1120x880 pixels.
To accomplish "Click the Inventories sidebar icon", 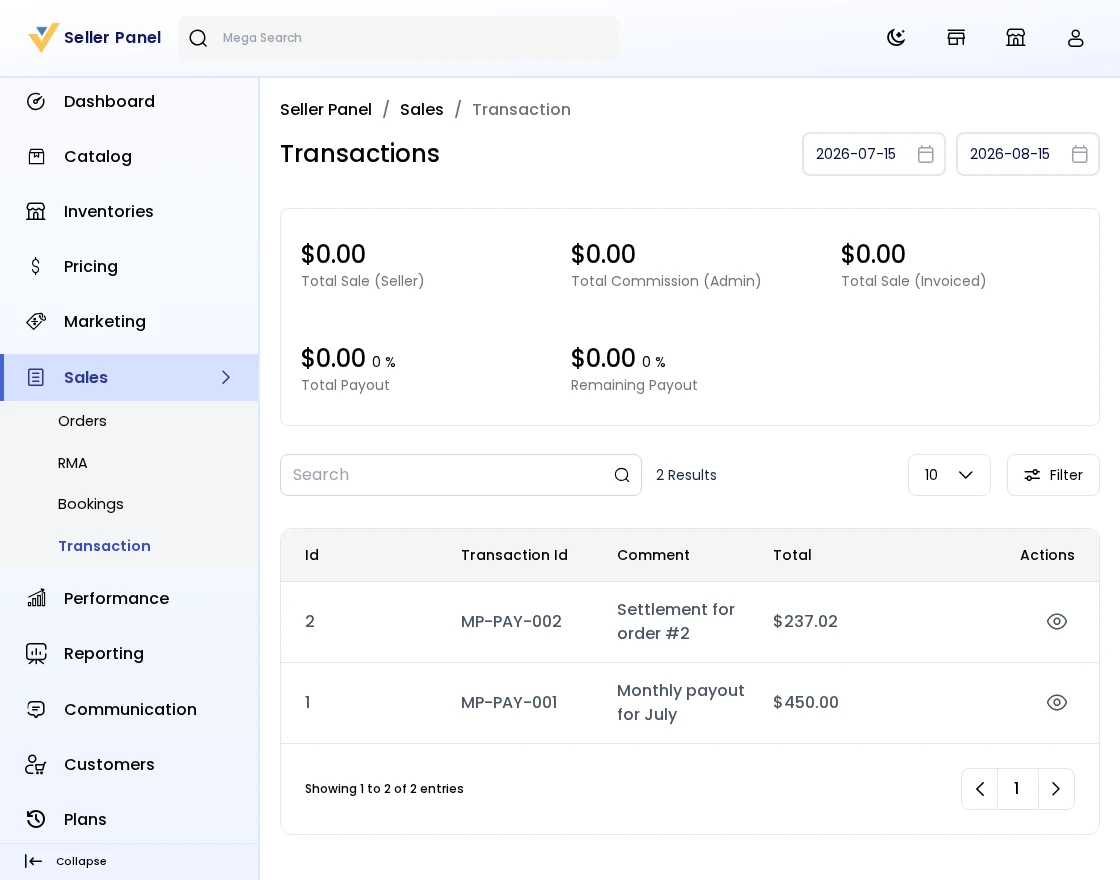I will pyautogui.click(x=36, y=211).
